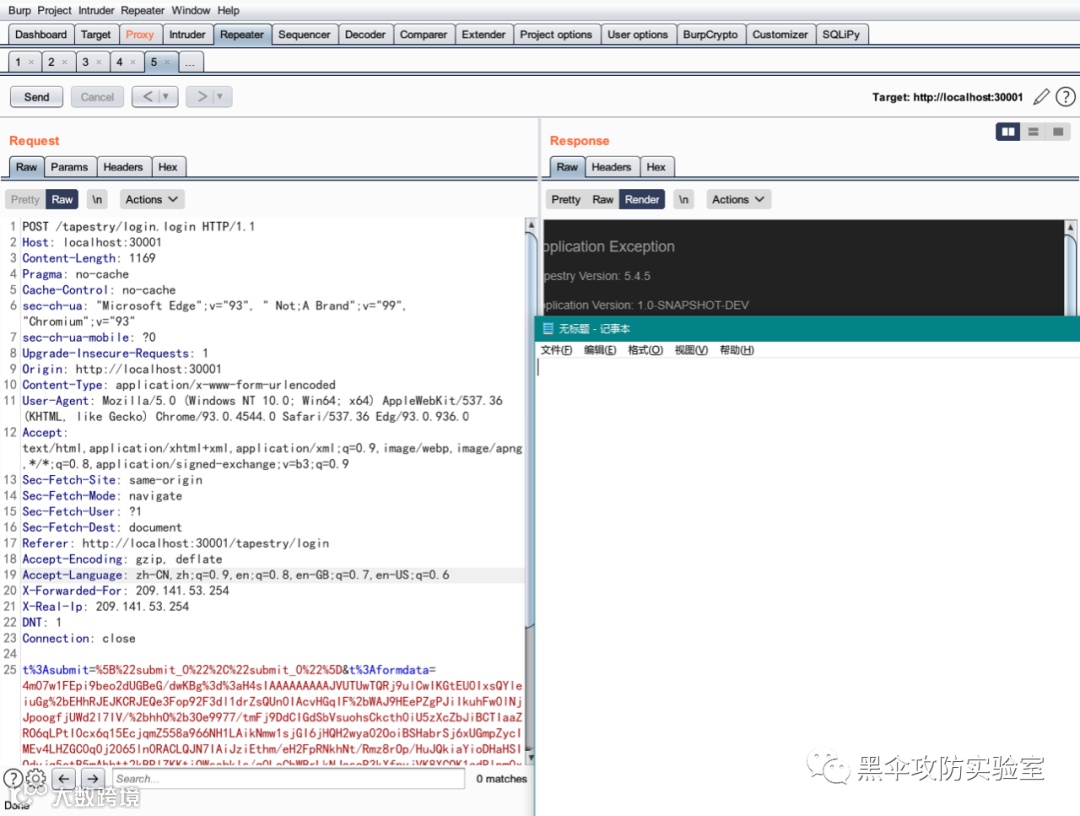Click the request pane vertical scrollbar
Viewport: 1080px width, 816px height.
(530, 491)
